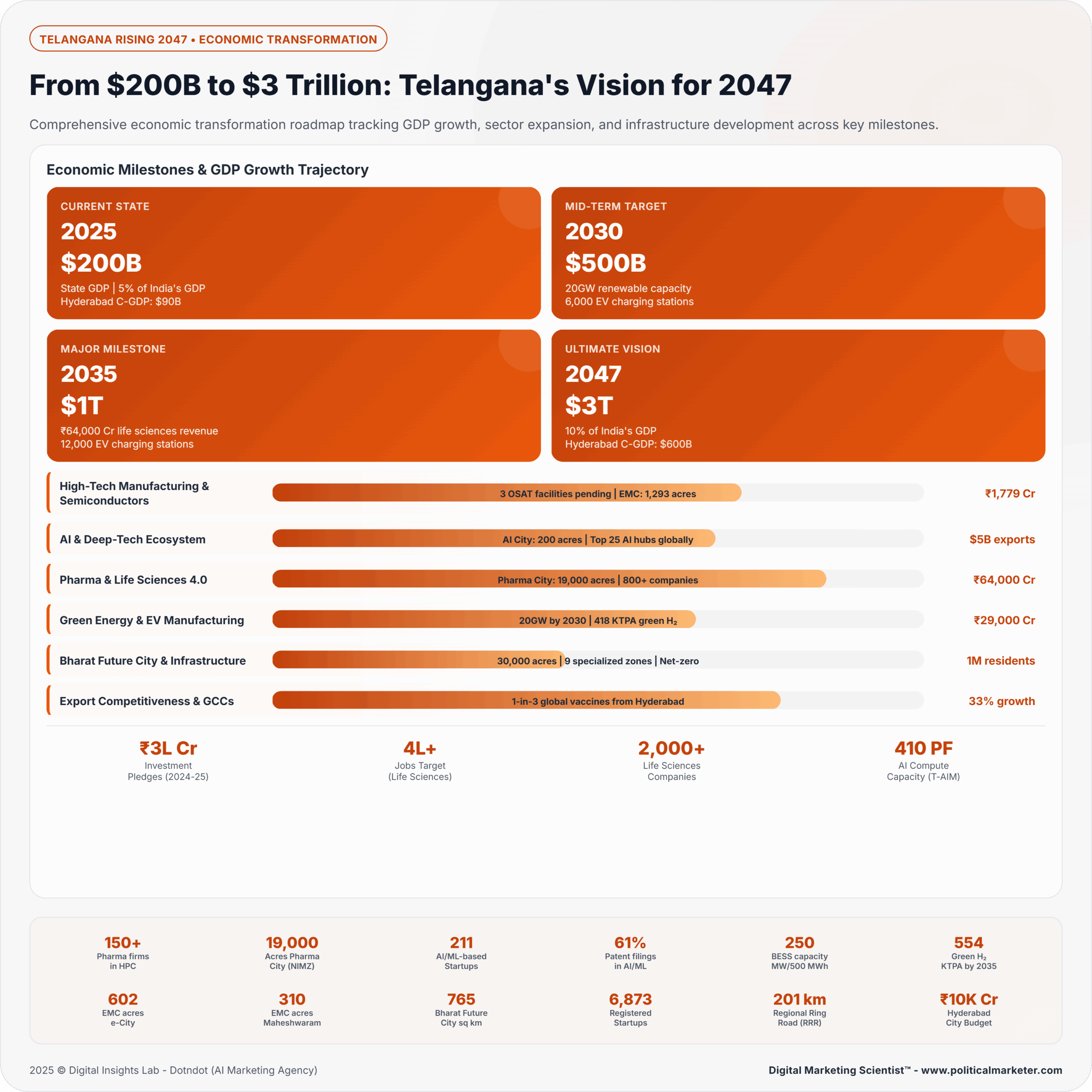Select the Bharat Future City & Infrastructure row
This screenshot has width=1092, height=1092.
153,661
